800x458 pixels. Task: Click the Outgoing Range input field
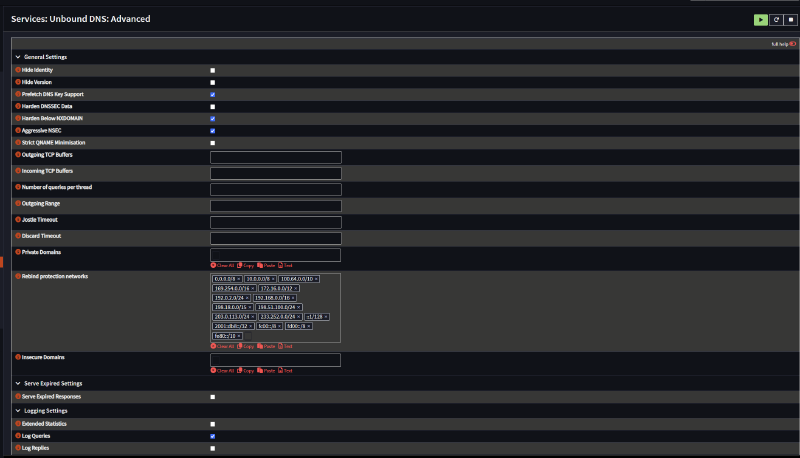click(276, 206)
